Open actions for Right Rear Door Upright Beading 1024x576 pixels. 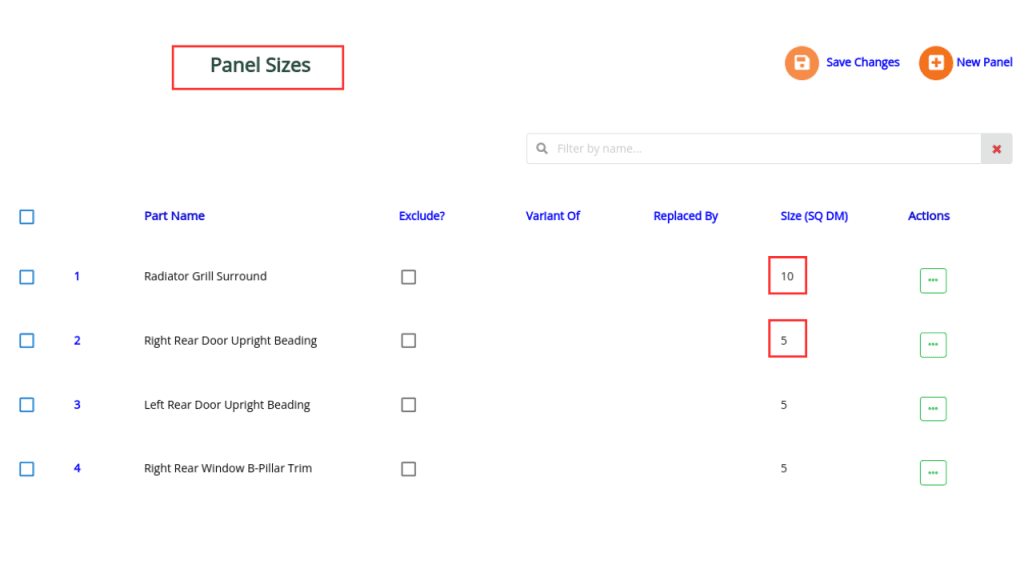tap(933, 344)
